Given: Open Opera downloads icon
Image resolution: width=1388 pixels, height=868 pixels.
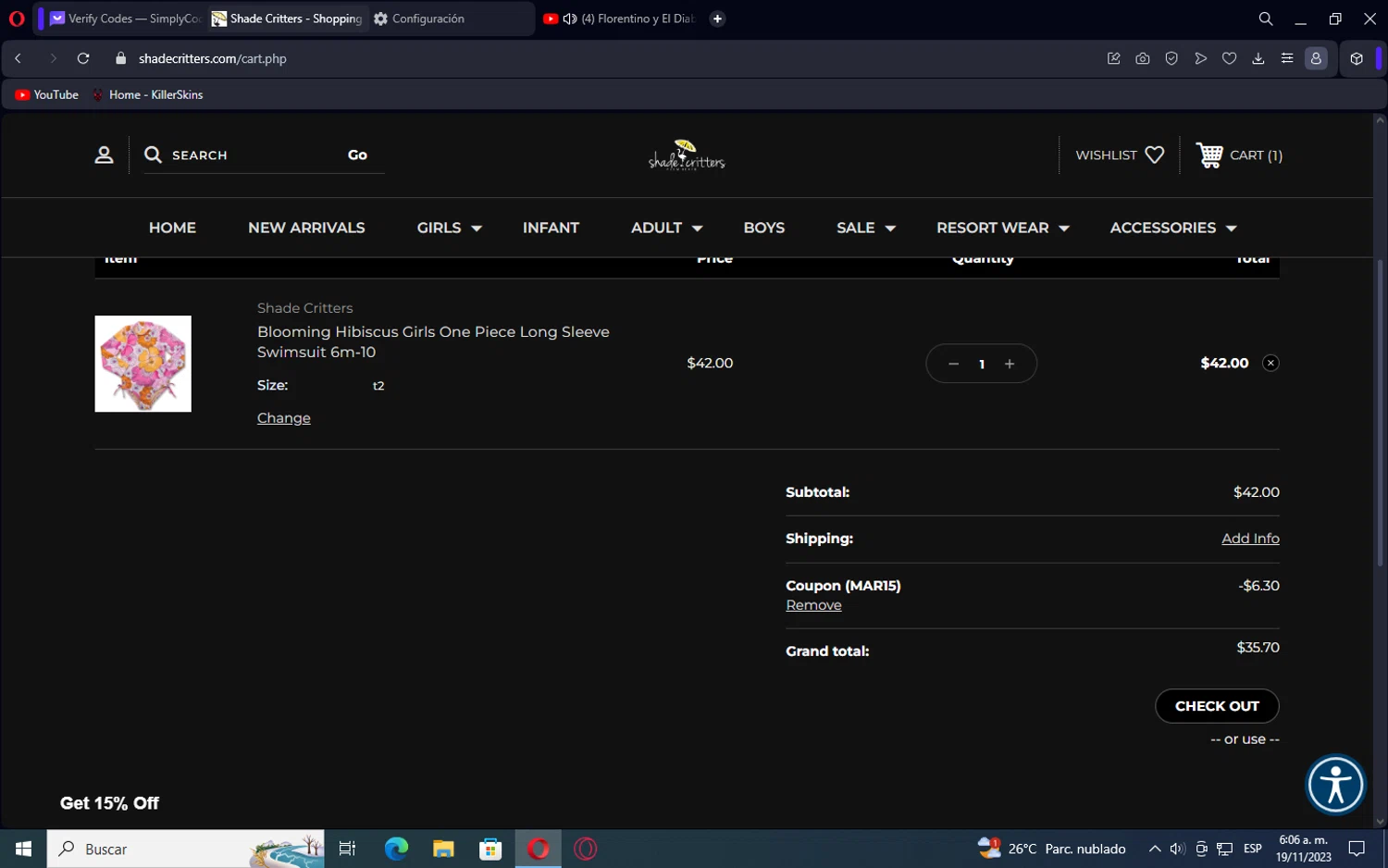Looking at the screenshot, I should click(1258, 58).
